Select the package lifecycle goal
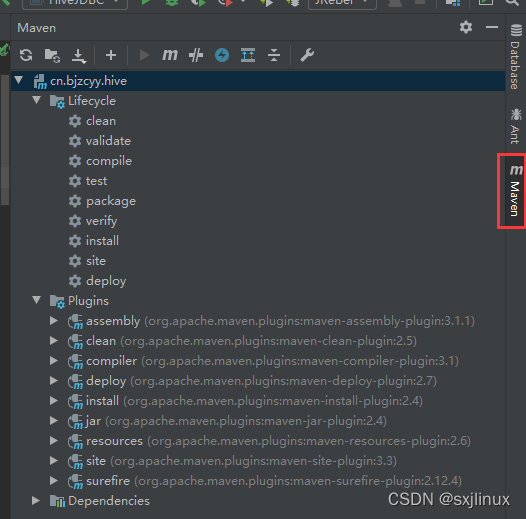This screenshot has width=526, height=519. click(111, 201)
